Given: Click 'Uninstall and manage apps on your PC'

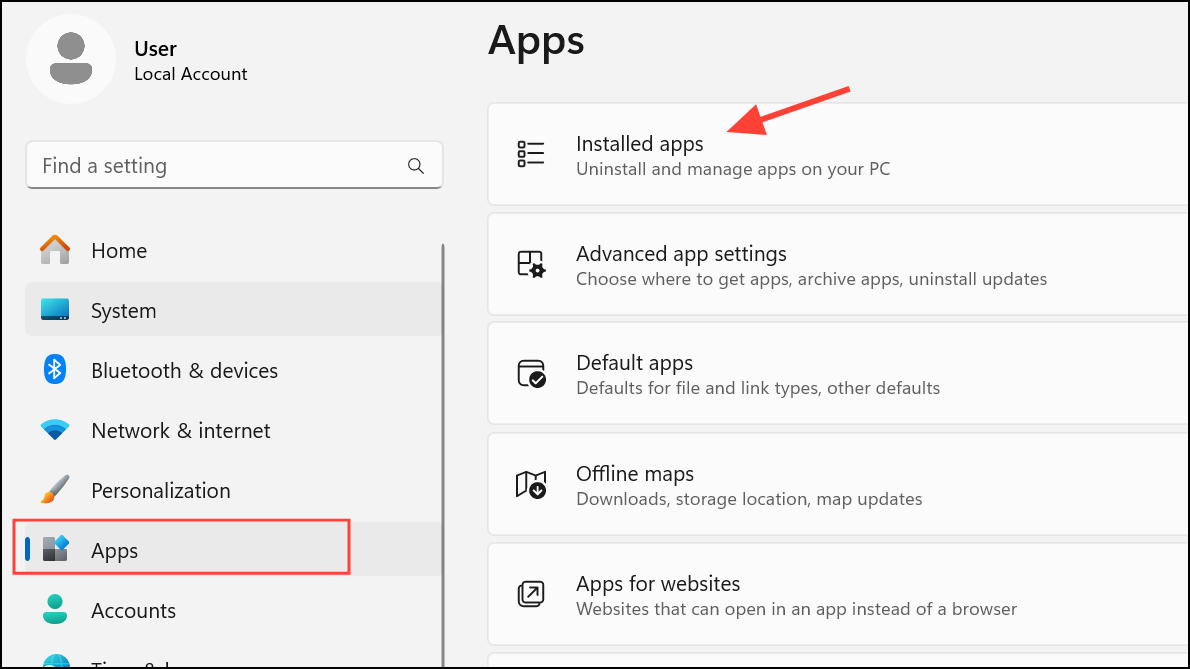Looking at the screenshot, I should pyautogui.click(x=732, y=168).
